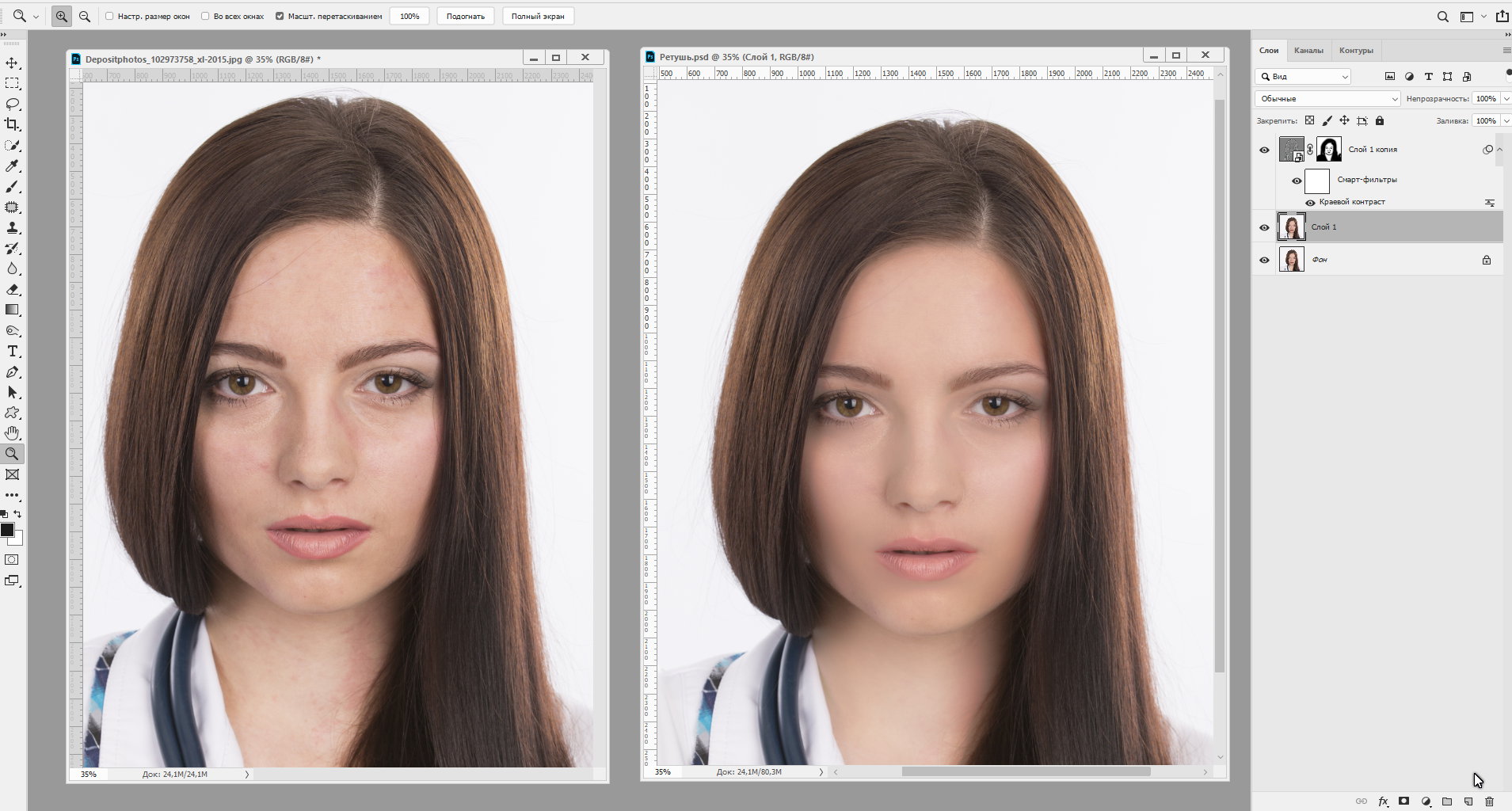Select the Crop tool
This screenshot has height=811, width=1512.
(12, 124)
